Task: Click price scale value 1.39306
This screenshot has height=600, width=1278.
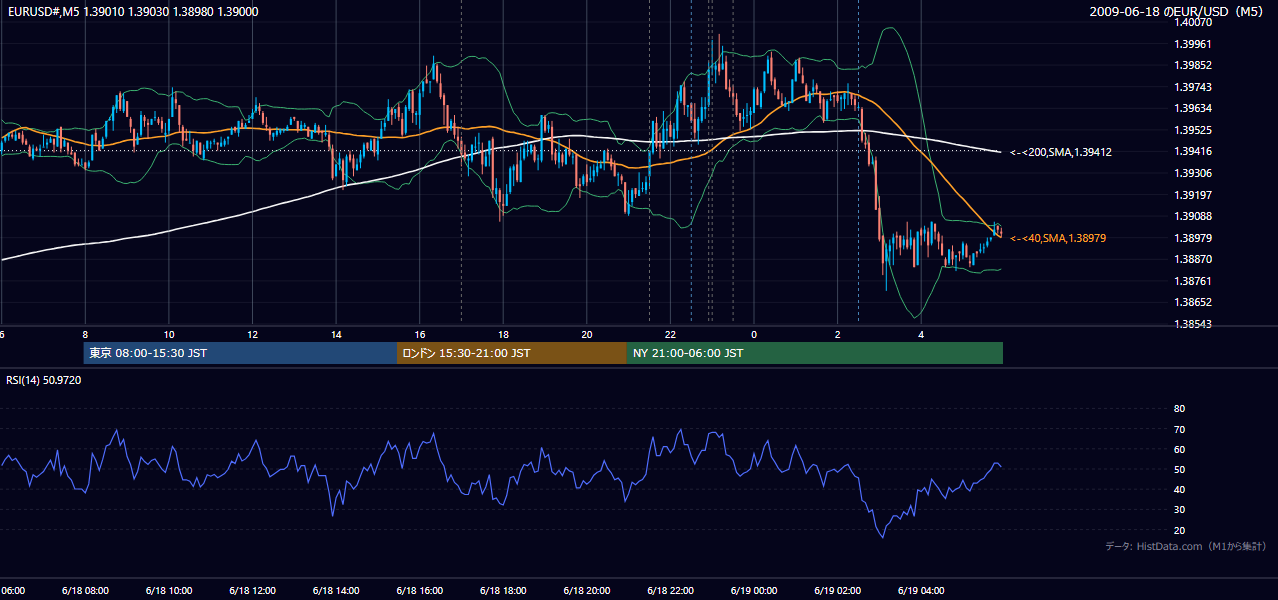Action: click(1194, 173)
